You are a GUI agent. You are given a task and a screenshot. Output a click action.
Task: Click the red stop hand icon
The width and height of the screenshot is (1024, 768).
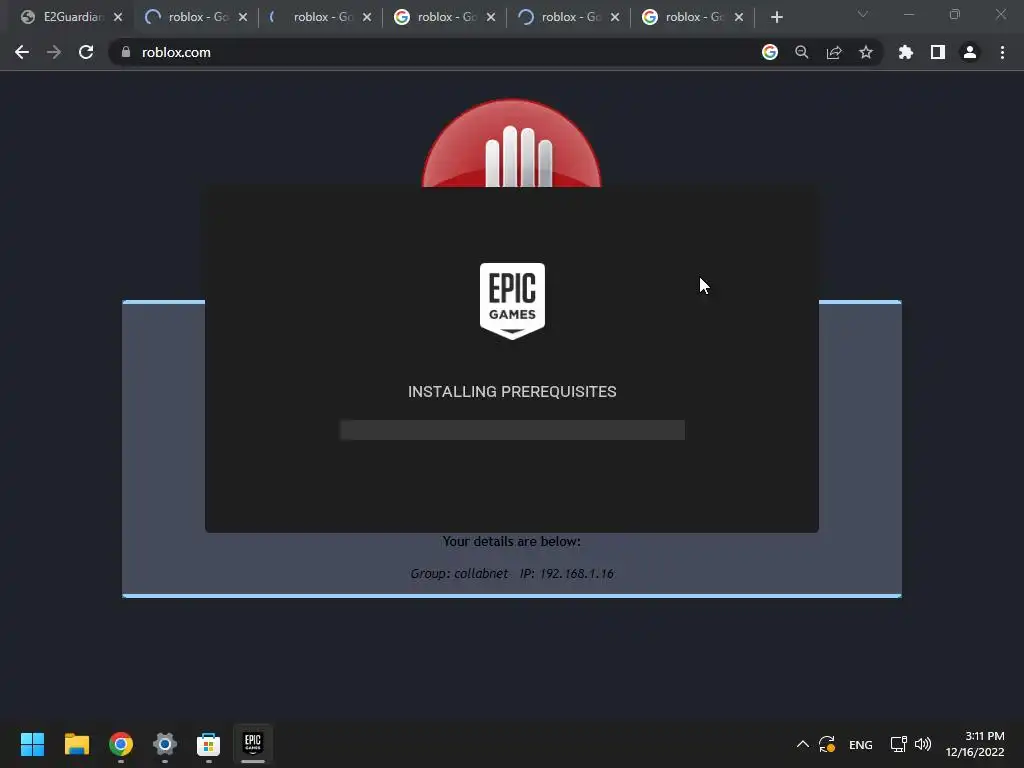coord(511,144)
